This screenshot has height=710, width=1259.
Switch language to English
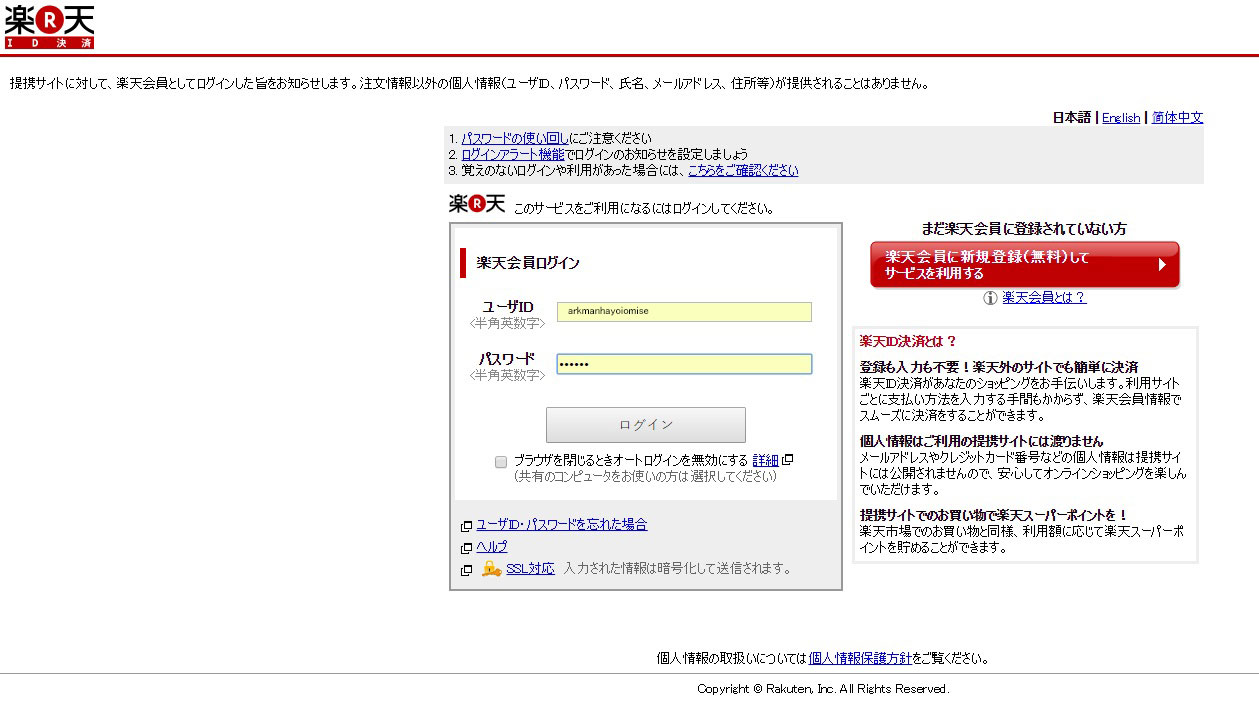(1121, 117)
